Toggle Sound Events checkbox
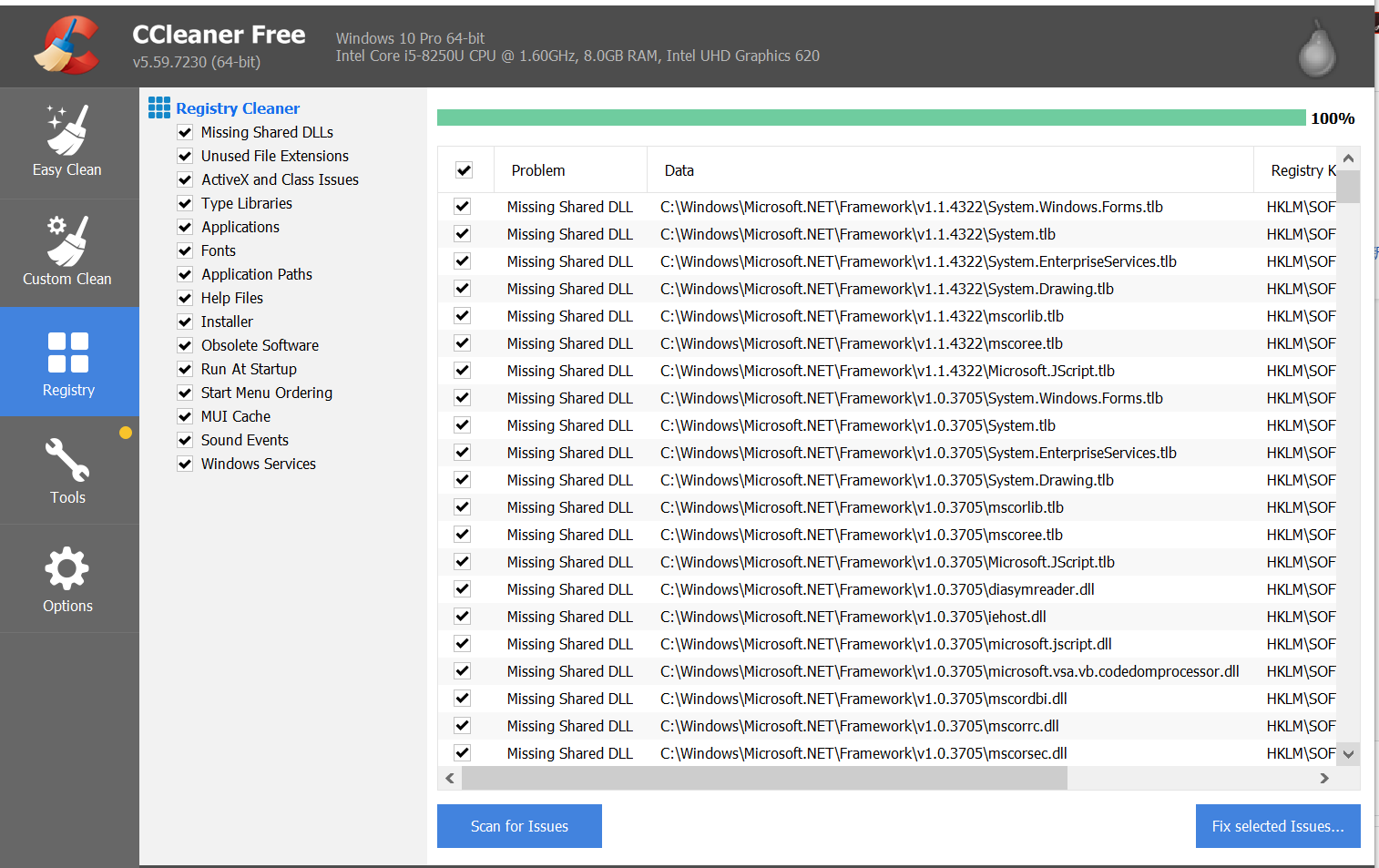 pyautogui.click(x=185, y=440)
